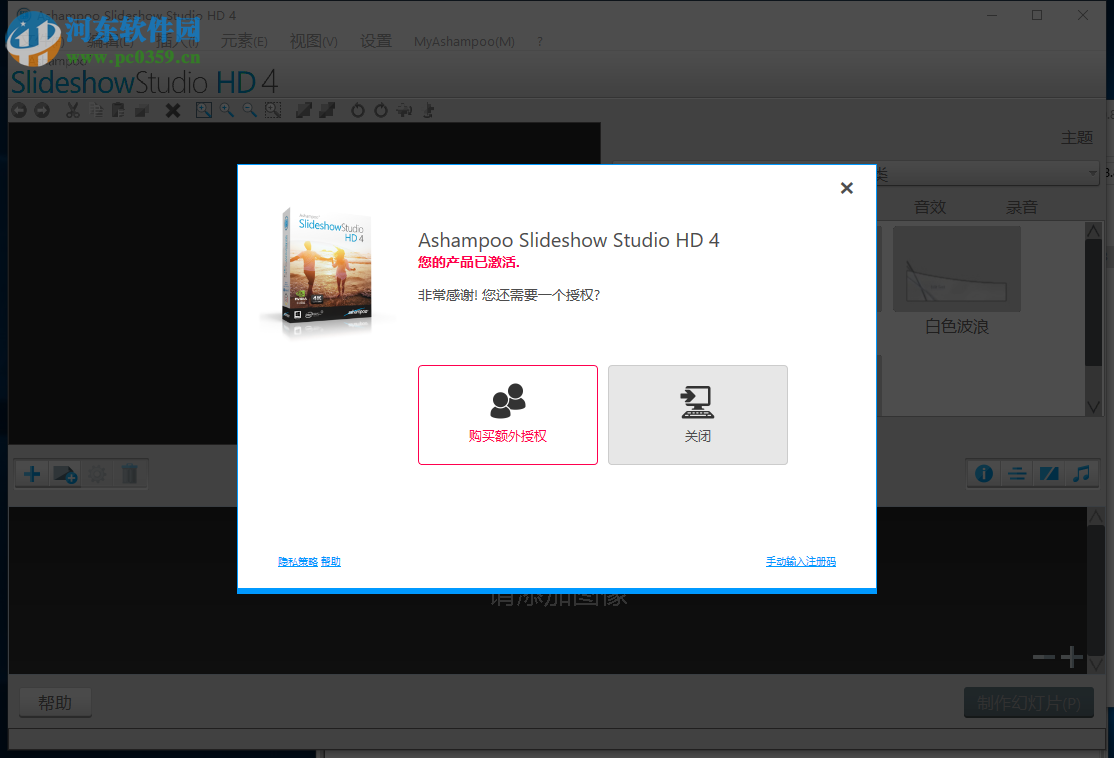Click the info (i) panel icon

983,473
